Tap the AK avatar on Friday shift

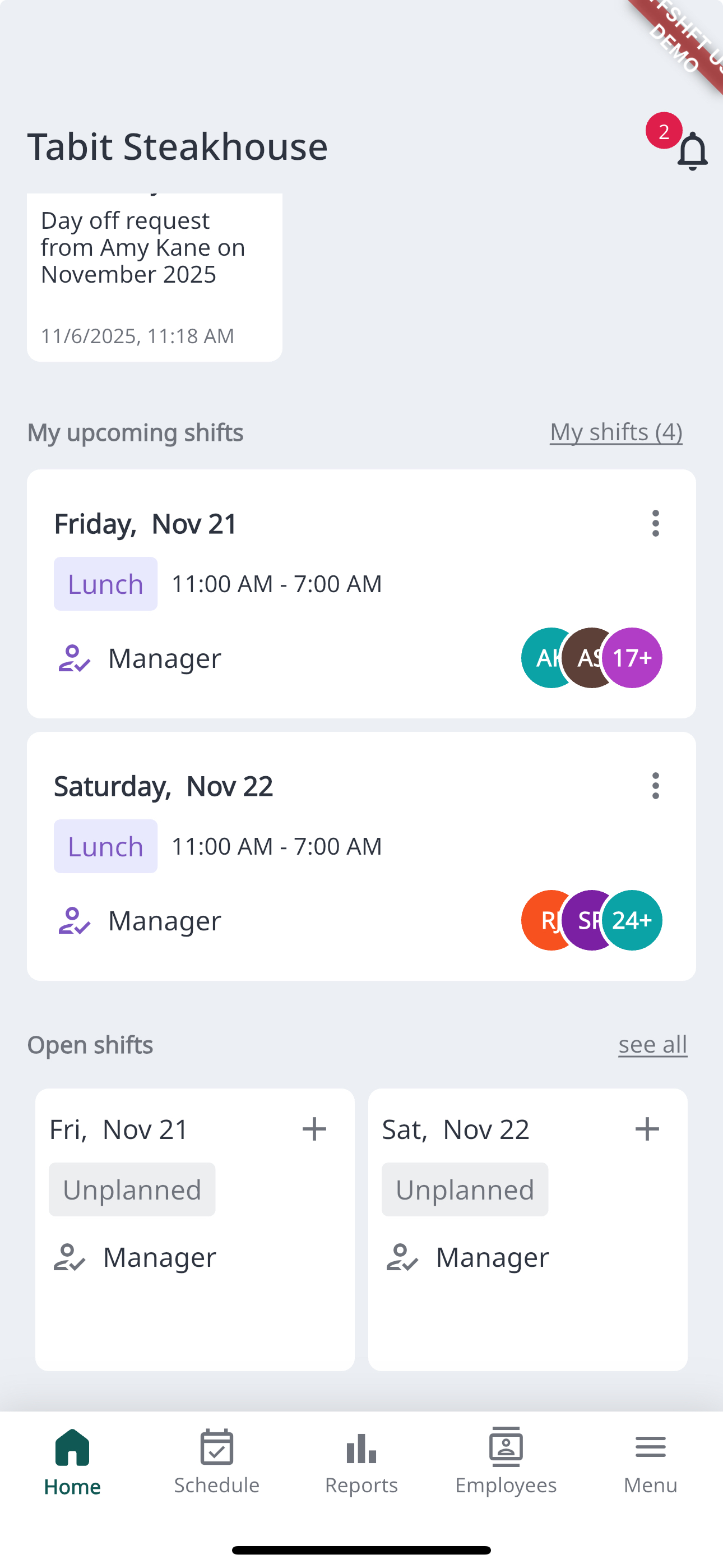pos(543,658)
